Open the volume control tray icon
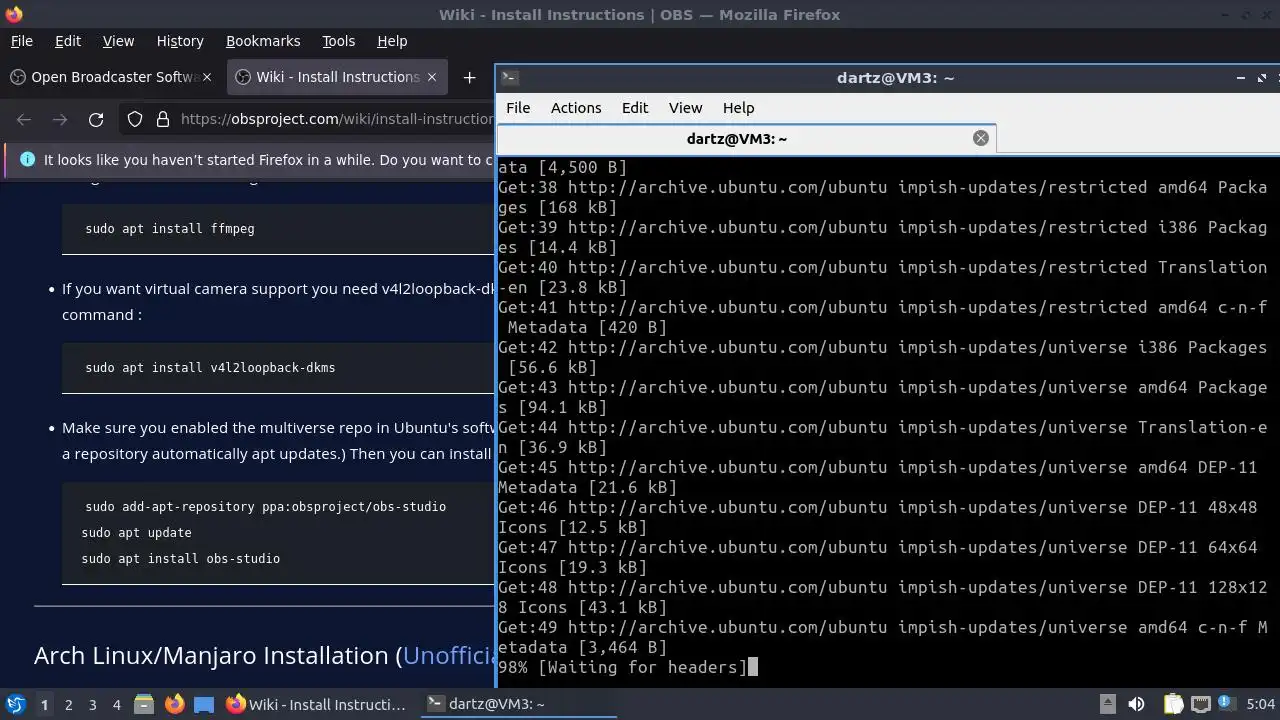 click(x=1136, y=704)
